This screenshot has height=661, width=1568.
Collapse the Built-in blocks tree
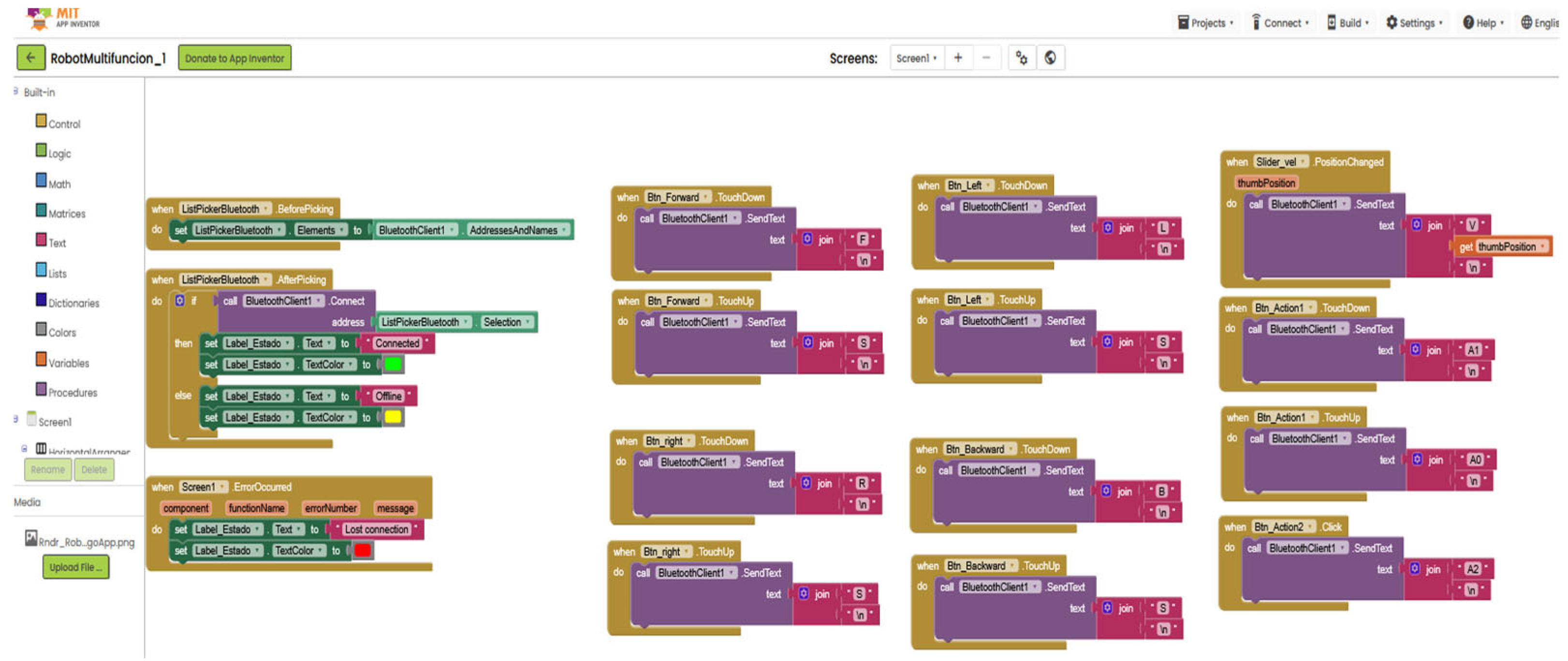tap(15, 91)
